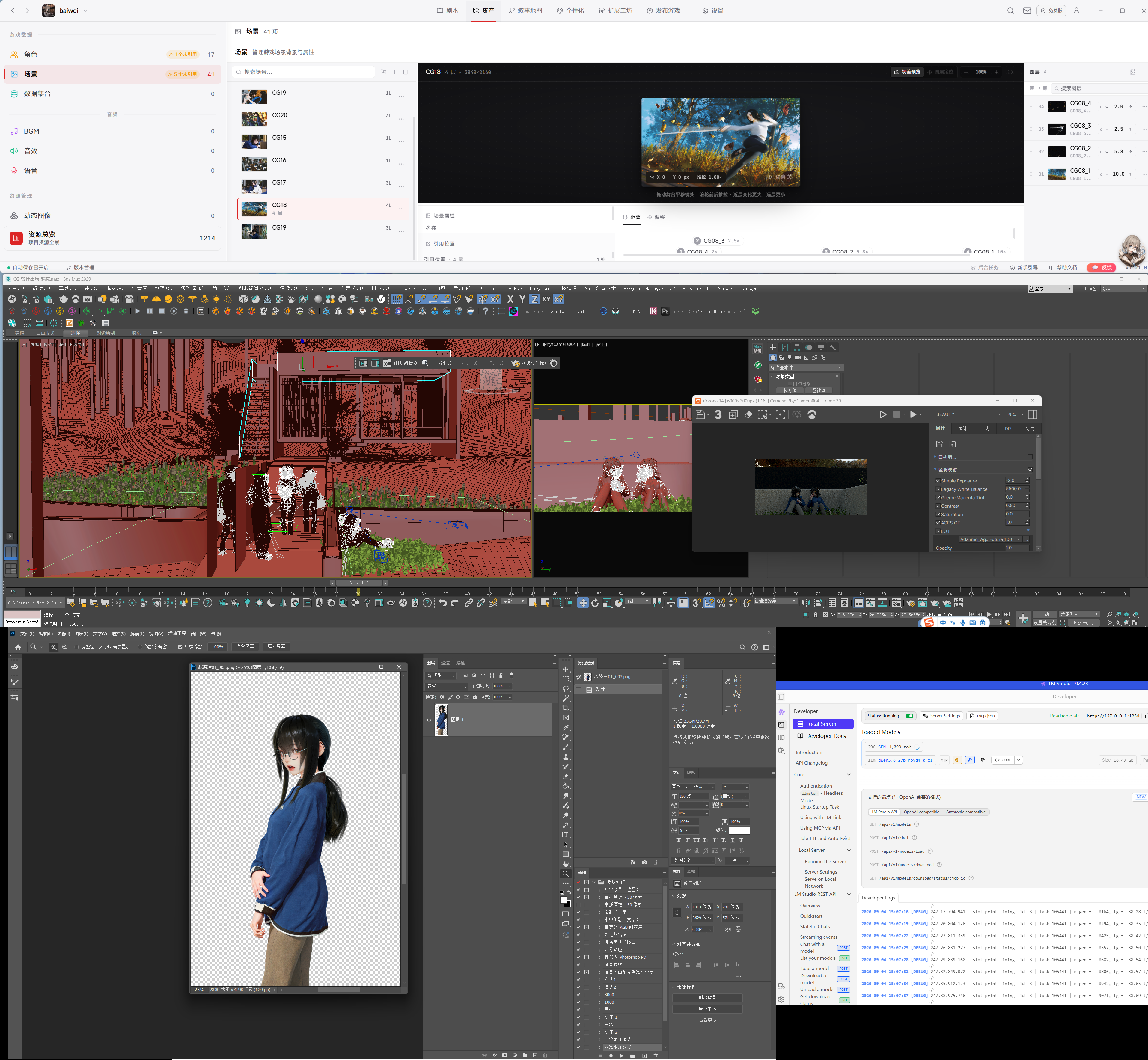Uncheck the Contrast checkbox in Corona

[938, 506]
